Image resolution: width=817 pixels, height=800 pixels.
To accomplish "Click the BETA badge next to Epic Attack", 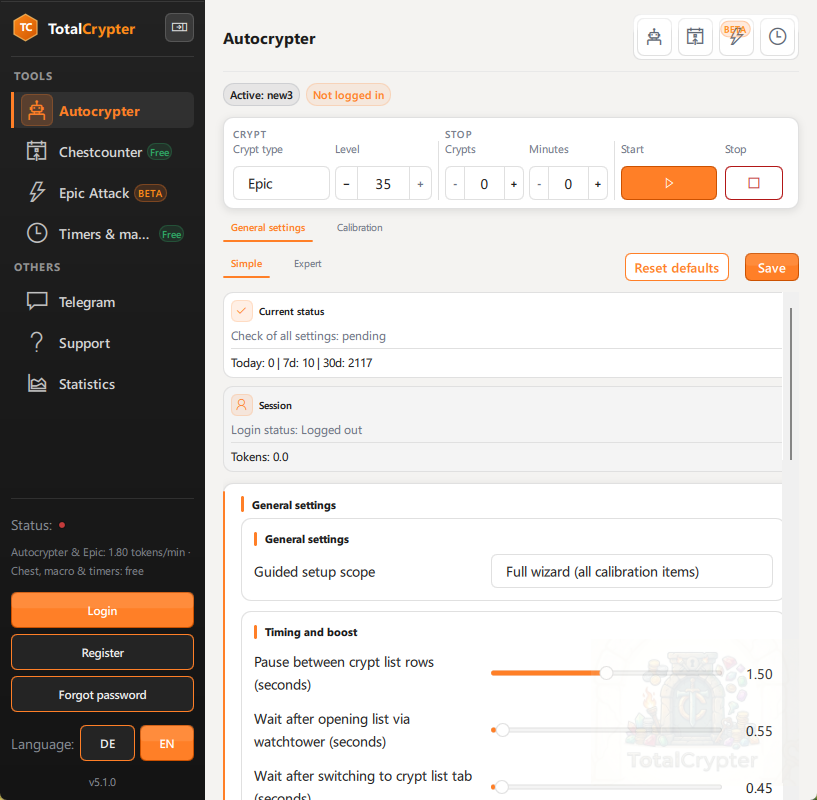I will [x=150, y=193].
